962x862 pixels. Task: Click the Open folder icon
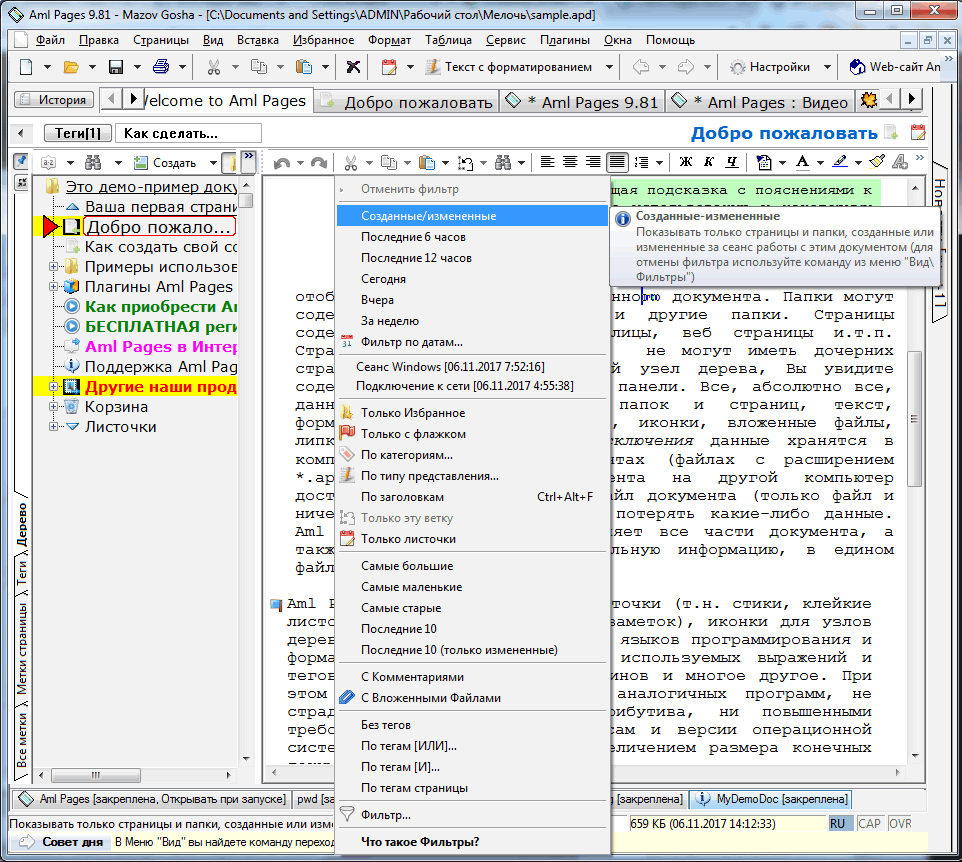tap(71, 67)
